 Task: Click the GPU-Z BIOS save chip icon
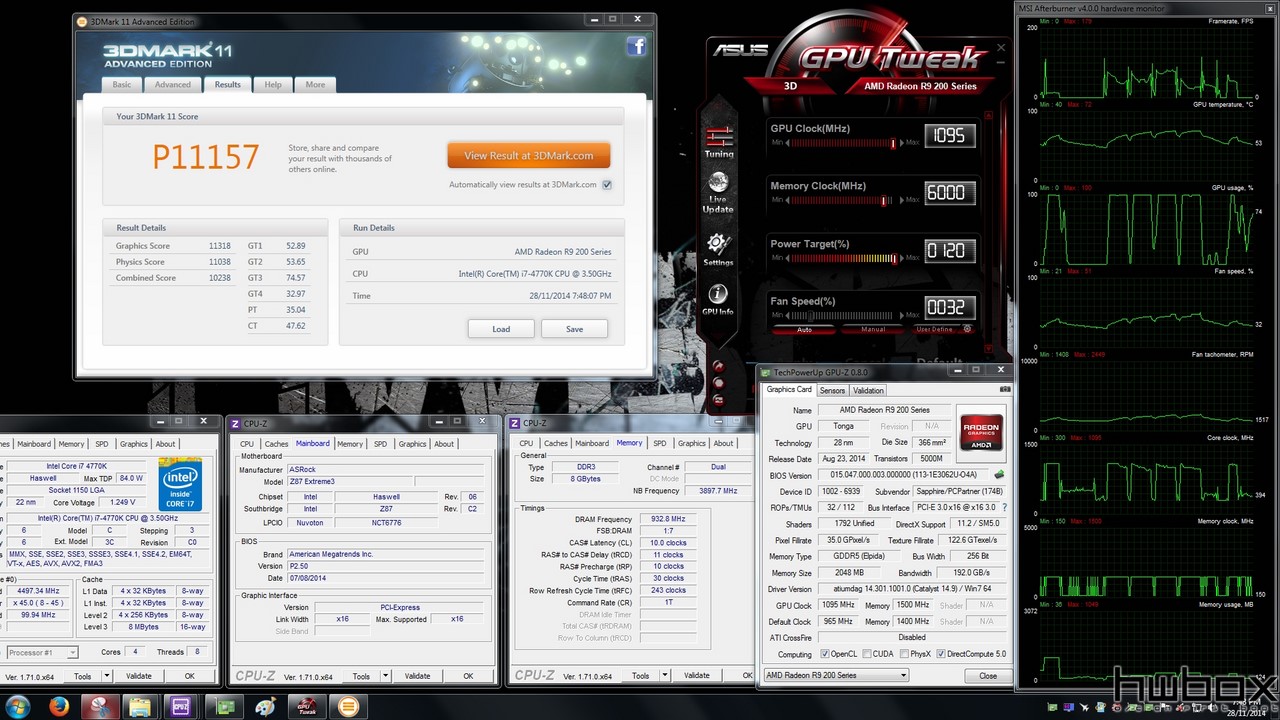click(999, 475)
